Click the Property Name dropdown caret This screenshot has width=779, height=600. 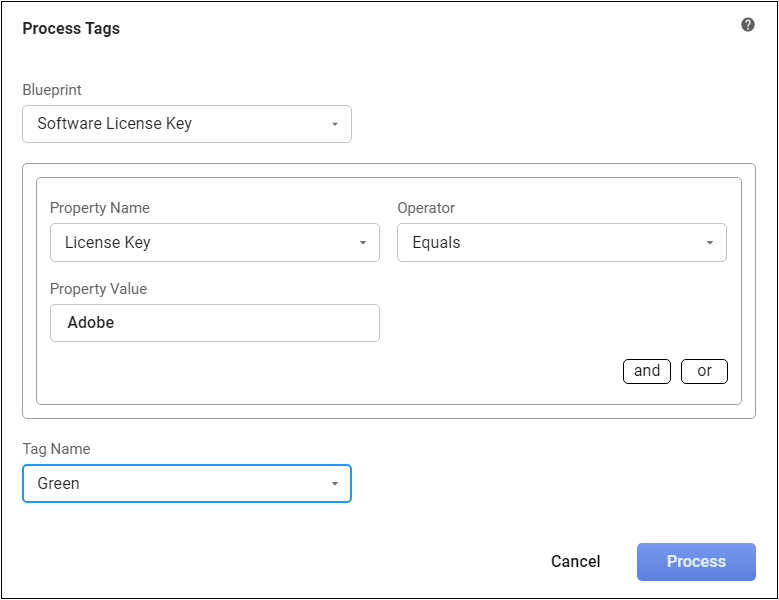[x=362, y=243]
